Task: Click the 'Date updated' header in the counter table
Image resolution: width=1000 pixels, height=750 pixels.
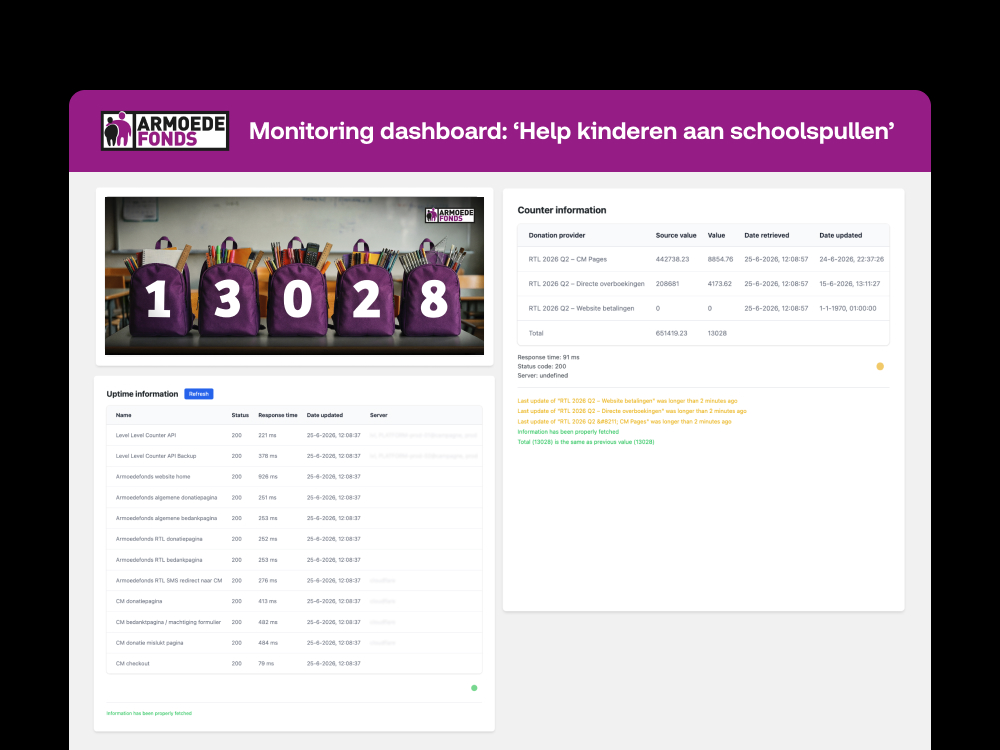Action: pyautogui.click(x=841, y=235)
